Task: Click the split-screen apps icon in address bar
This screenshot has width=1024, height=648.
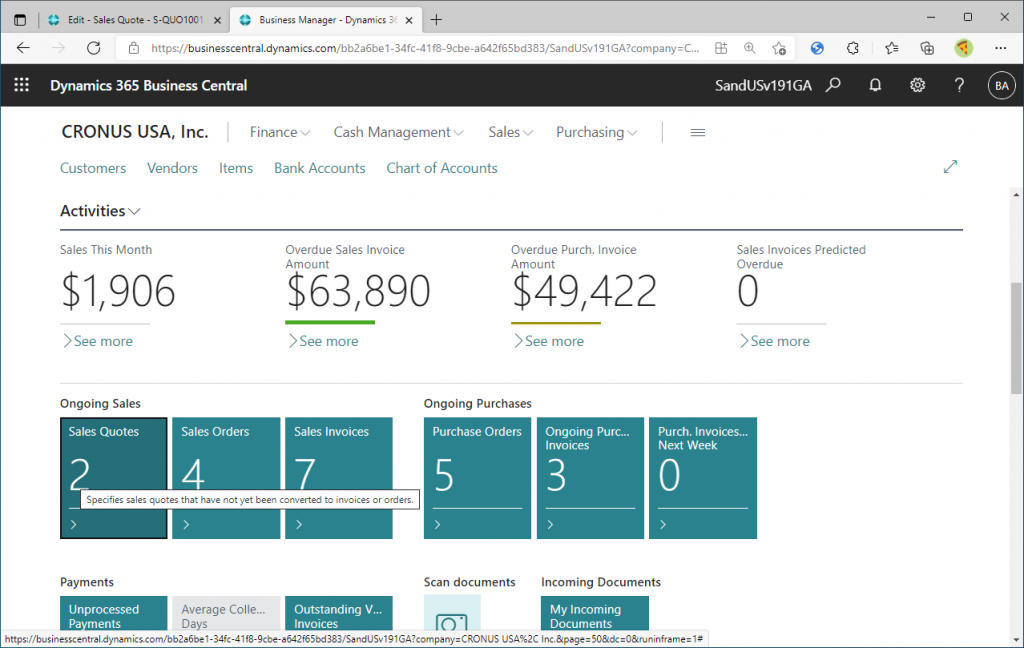Action: (x=721, y=48)
